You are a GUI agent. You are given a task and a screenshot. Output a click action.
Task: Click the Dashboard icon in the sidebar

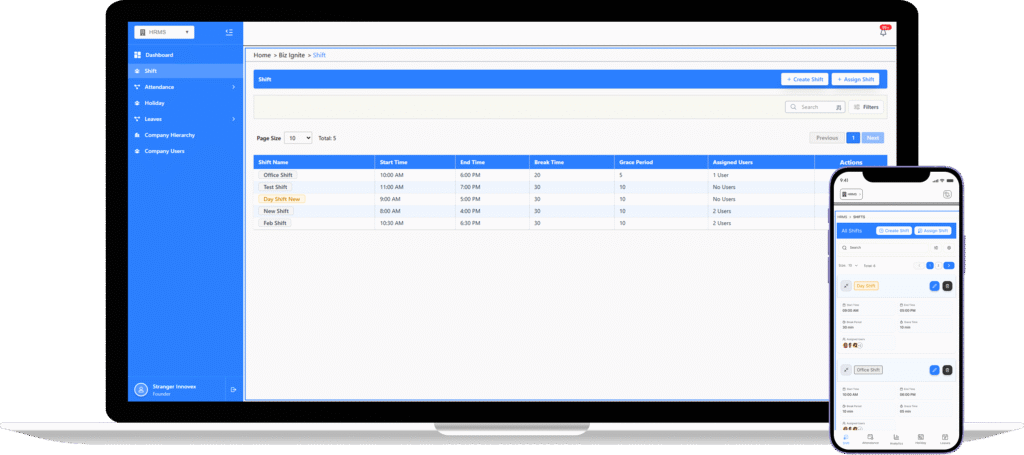tap(137, 55)
